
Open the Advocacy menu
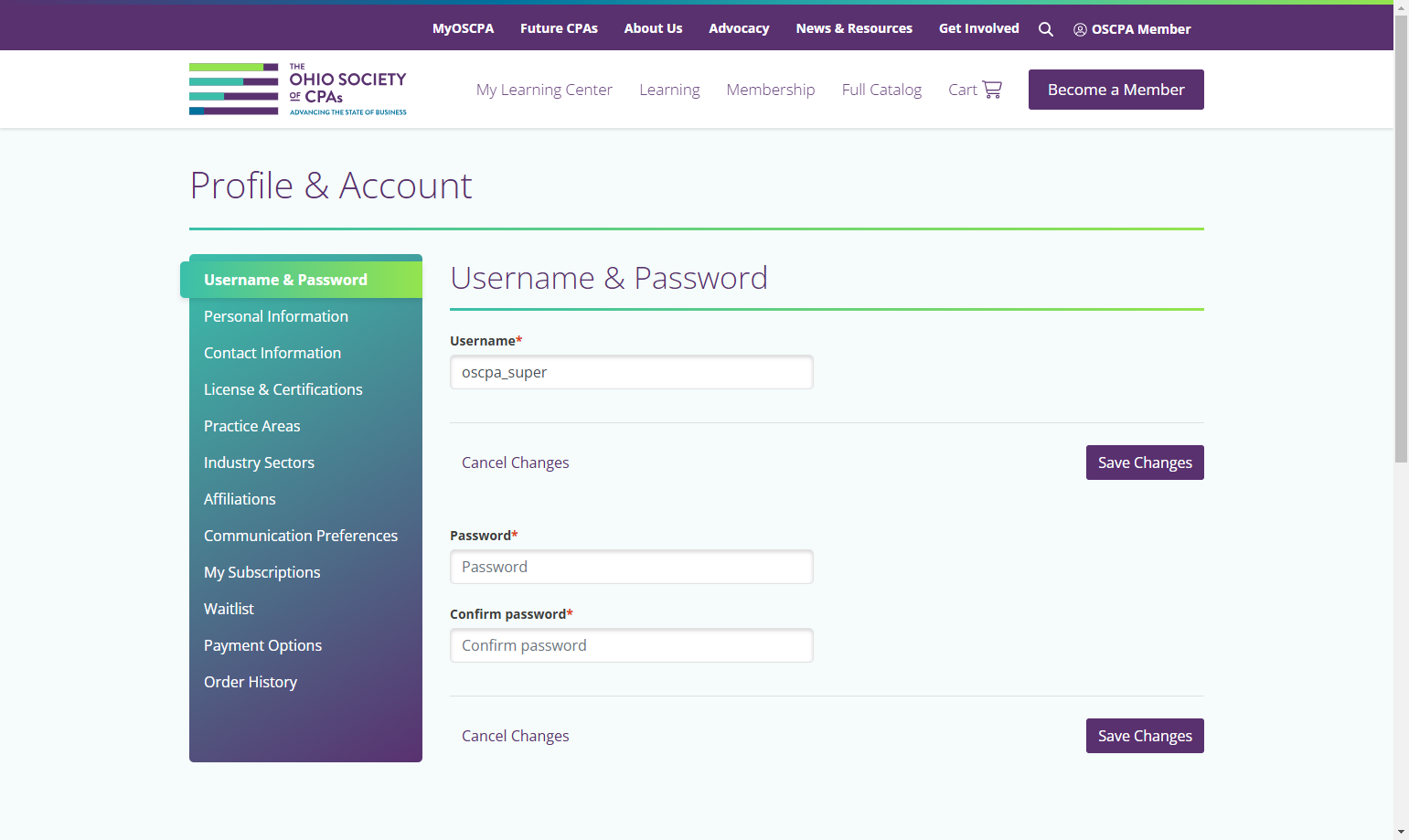point(739,28)
